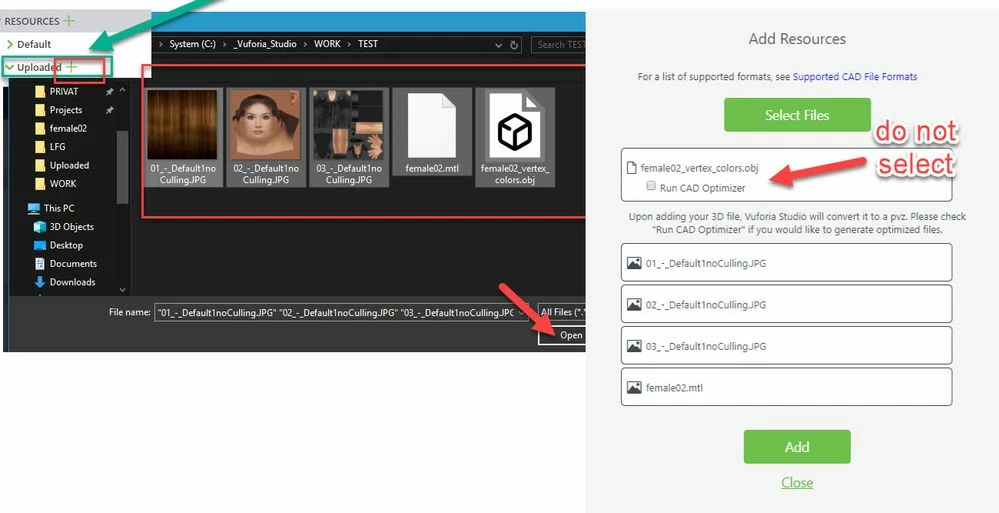Select the 01_-_Default1noCulling.JPG hair texture thumbnail

coord(182,124)
